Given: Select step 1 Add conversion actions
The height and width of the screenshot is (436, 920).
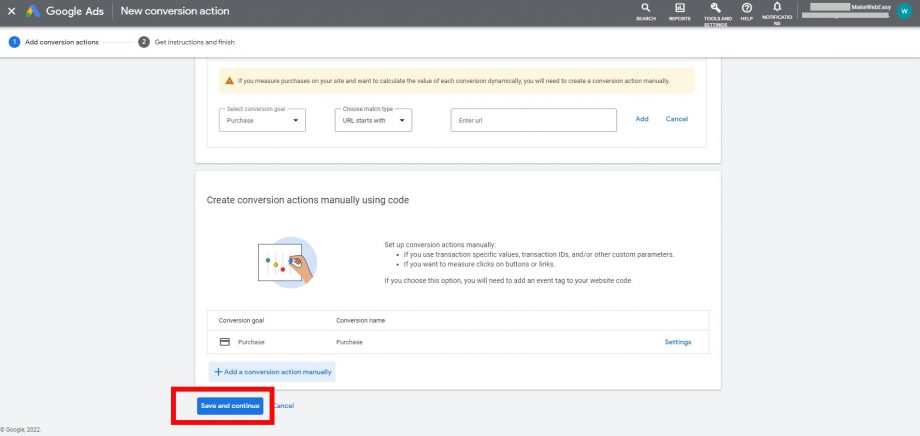Looking at the screenshot, I should pos(55,42).
